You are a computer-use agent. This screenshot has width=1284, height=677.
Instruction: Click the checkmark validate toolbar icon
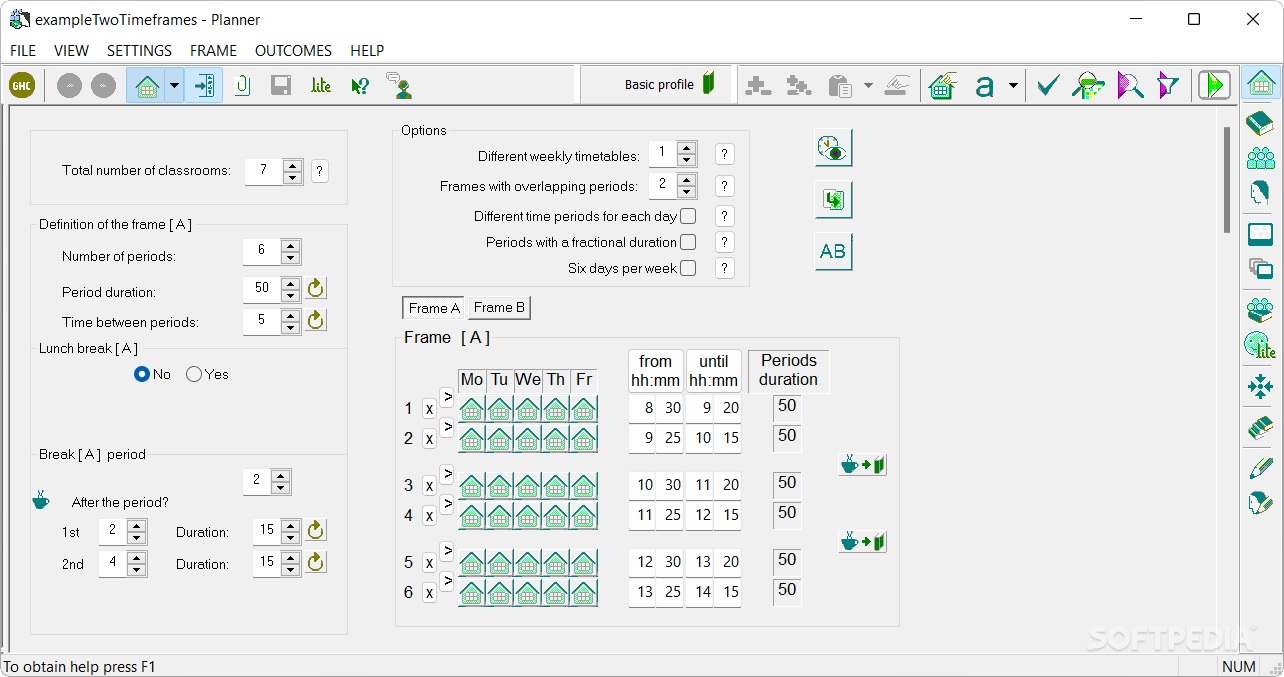(x=1047, y=86)
